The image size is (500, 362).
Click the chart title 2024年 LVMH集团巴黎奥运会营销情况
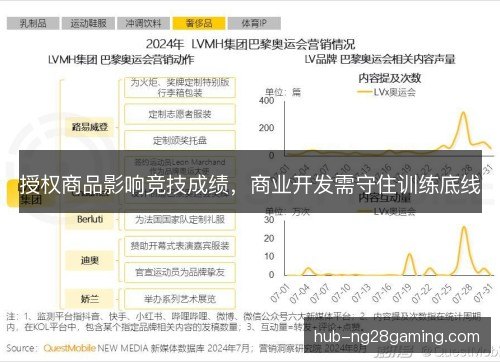pyautogui.click(x=250, y=44)
